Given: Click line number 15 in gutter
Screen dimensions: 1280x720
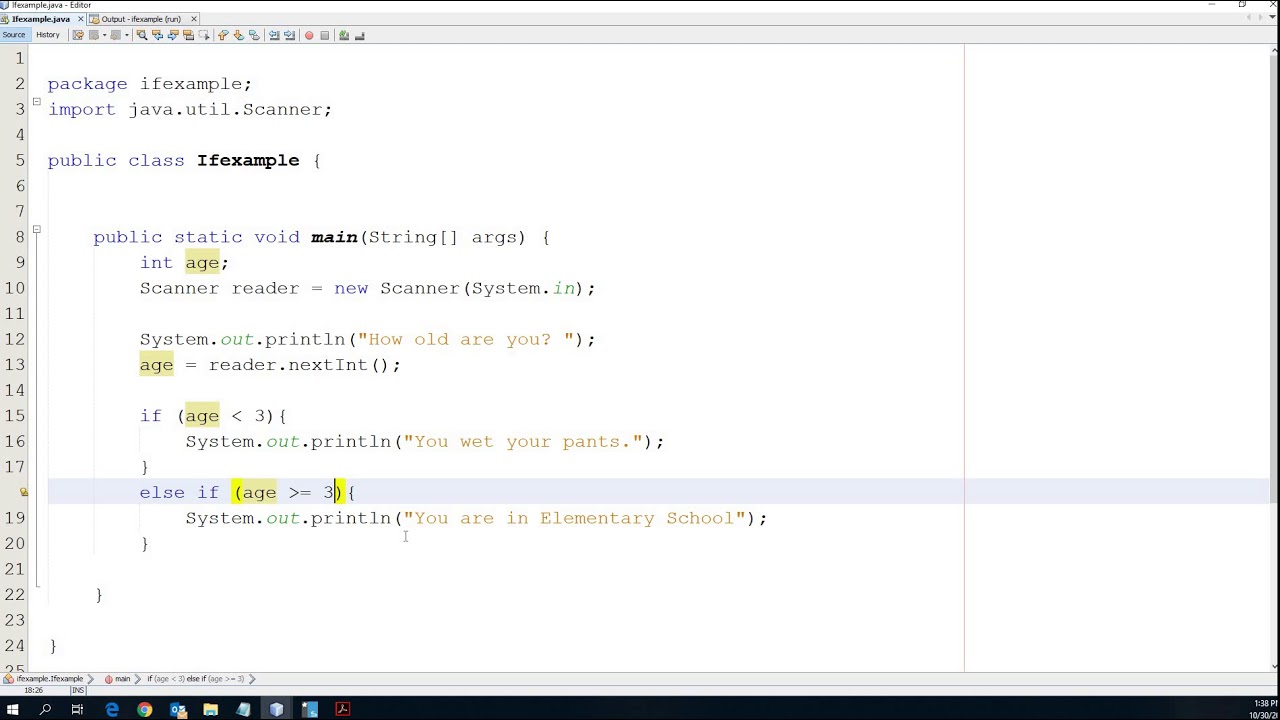Looking at the screenshot, I should tap(14, 416).
